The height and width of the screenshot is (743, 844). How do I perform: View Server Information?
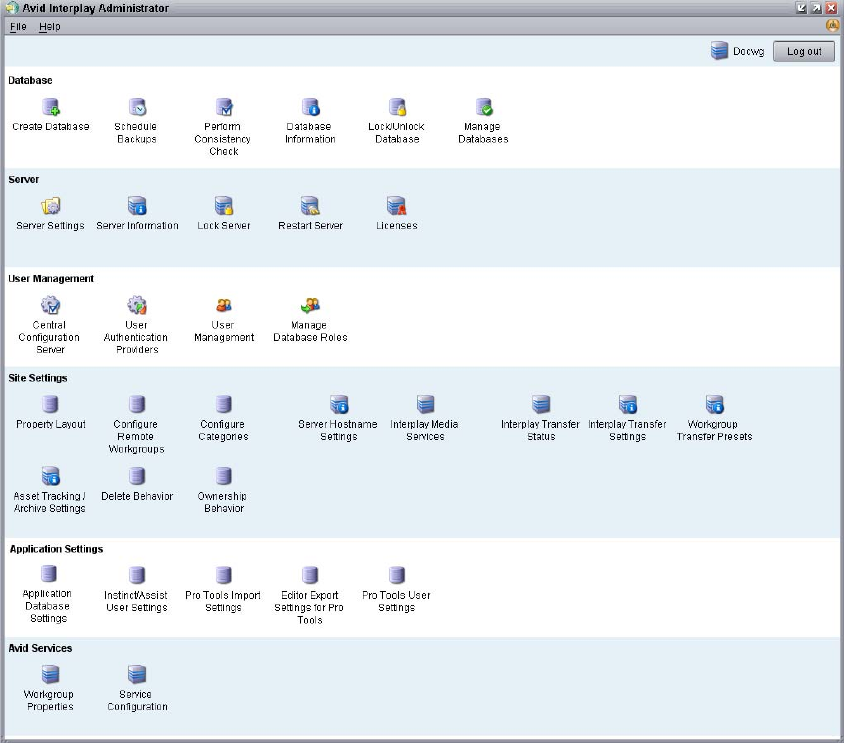(x=137, y=206)
